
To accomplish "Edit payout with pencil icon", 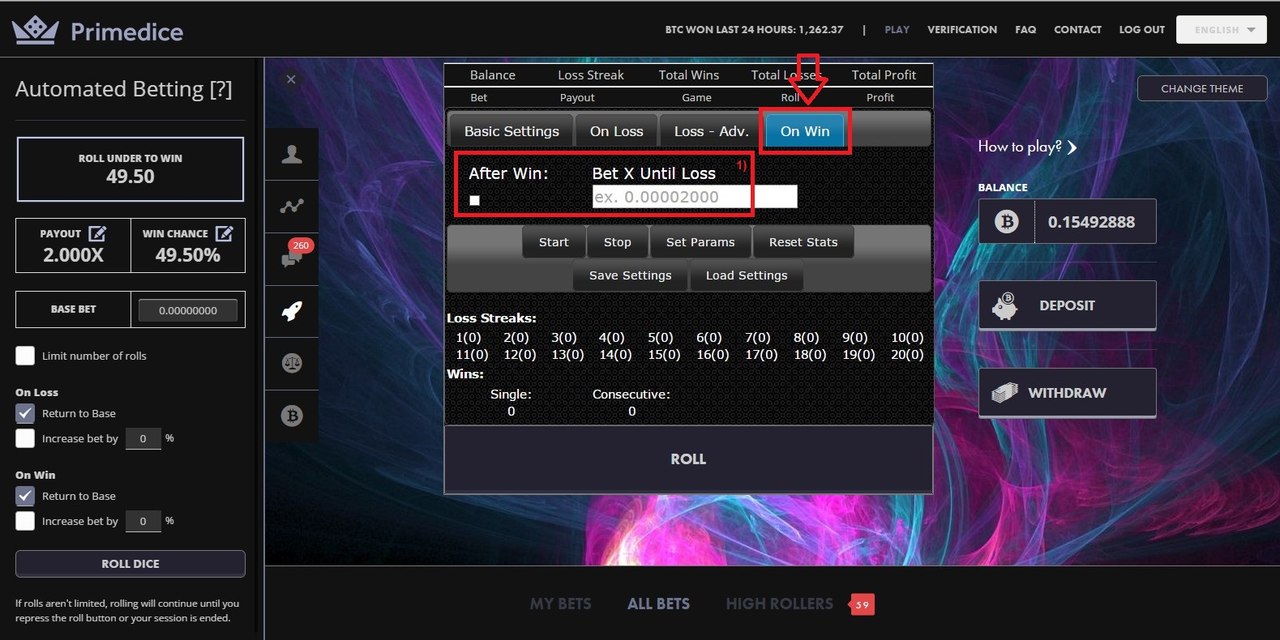I will point(97,233).
